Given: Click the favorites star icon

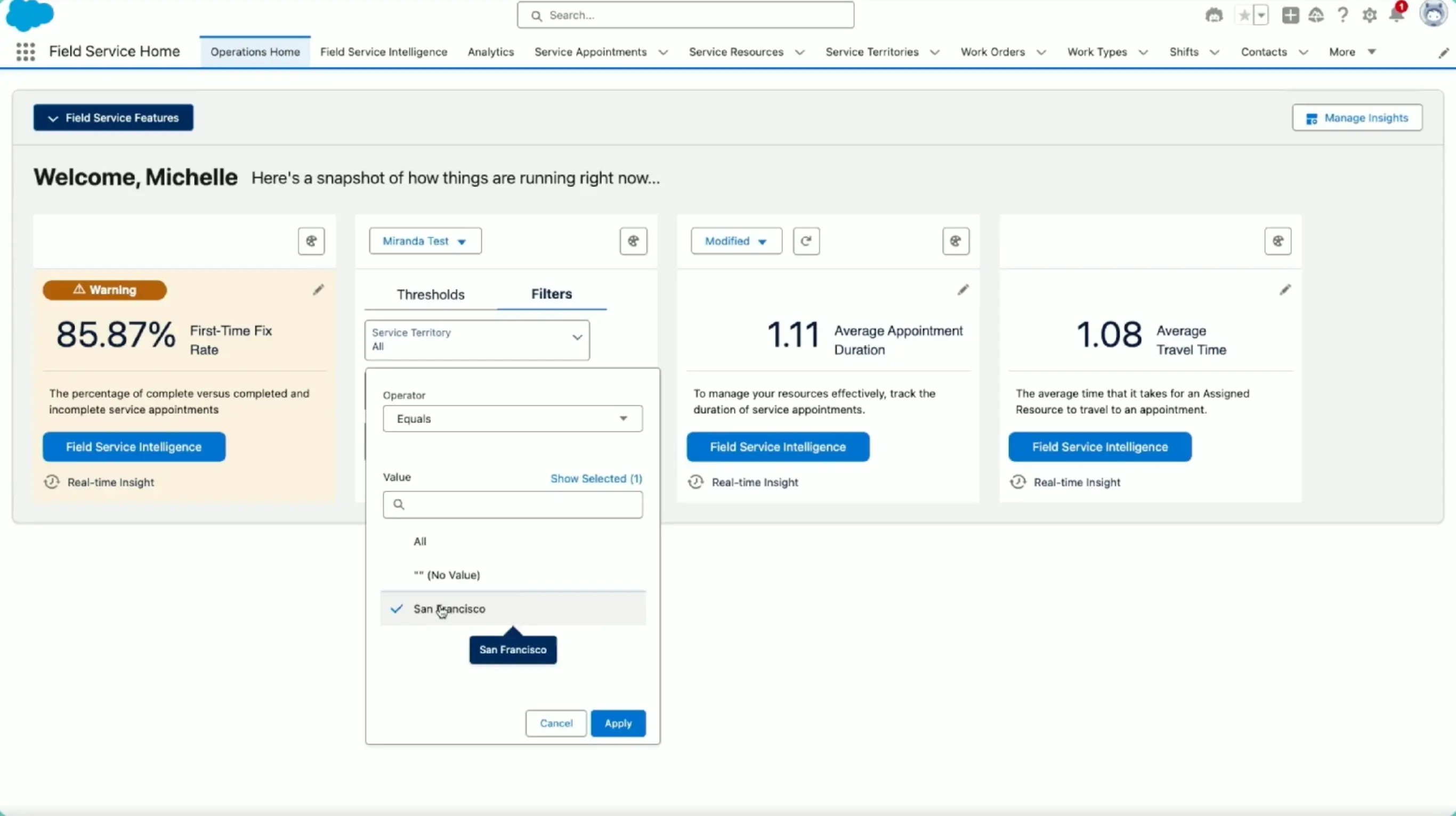Looking at the screenshot, I should click(x=1244, y=15).
